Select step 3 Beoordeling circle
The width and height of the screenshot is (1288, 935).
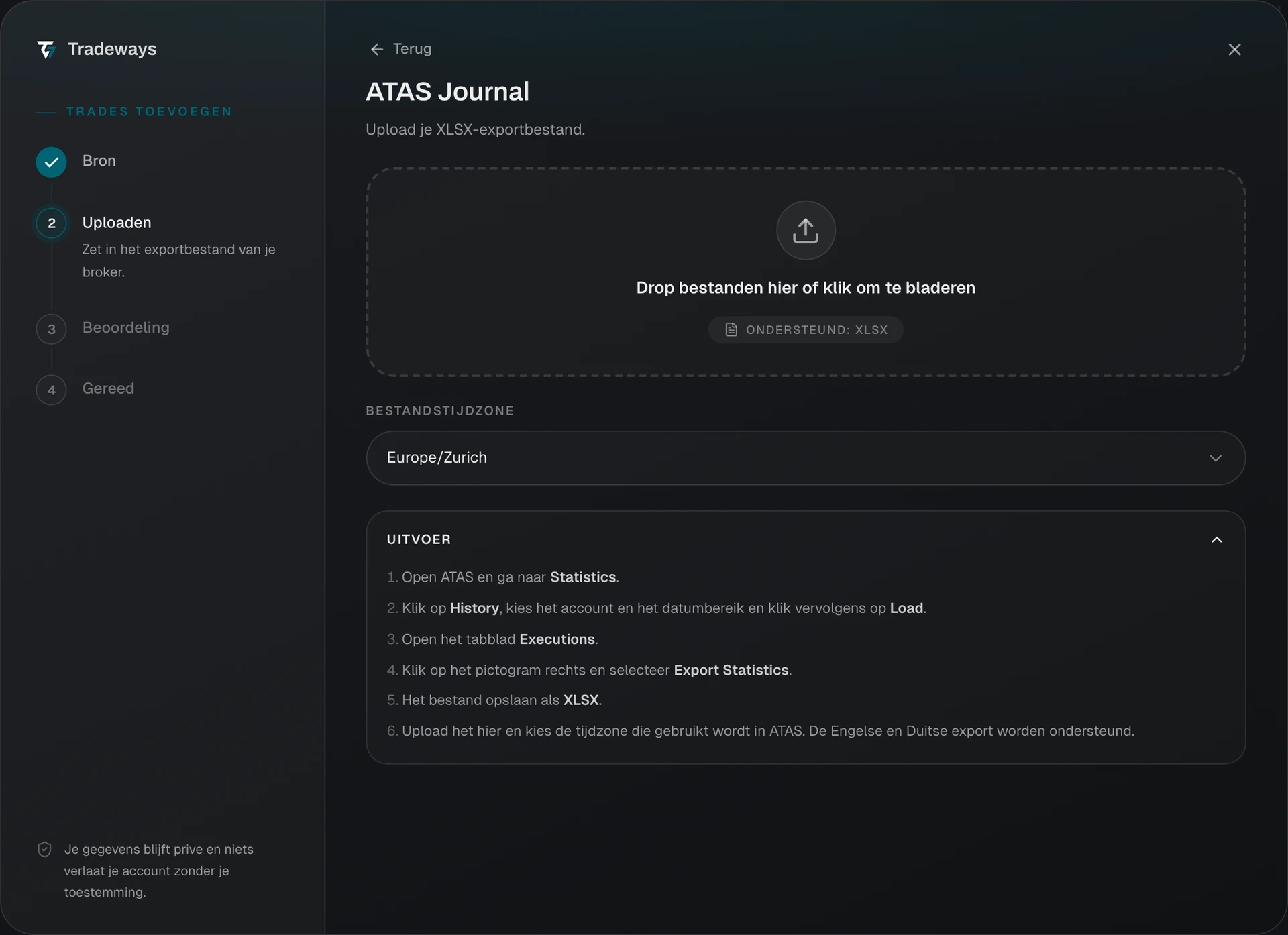point(51,329)
